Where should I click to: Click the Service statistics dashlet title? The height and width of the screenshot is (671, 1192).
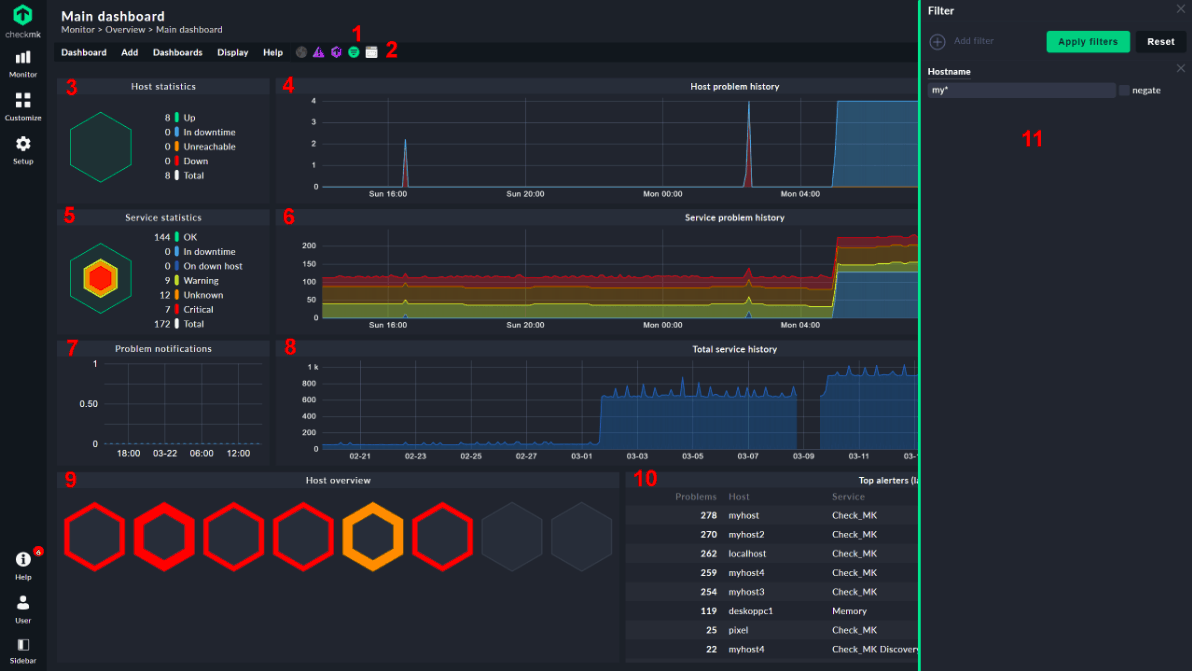coord(163,217)
